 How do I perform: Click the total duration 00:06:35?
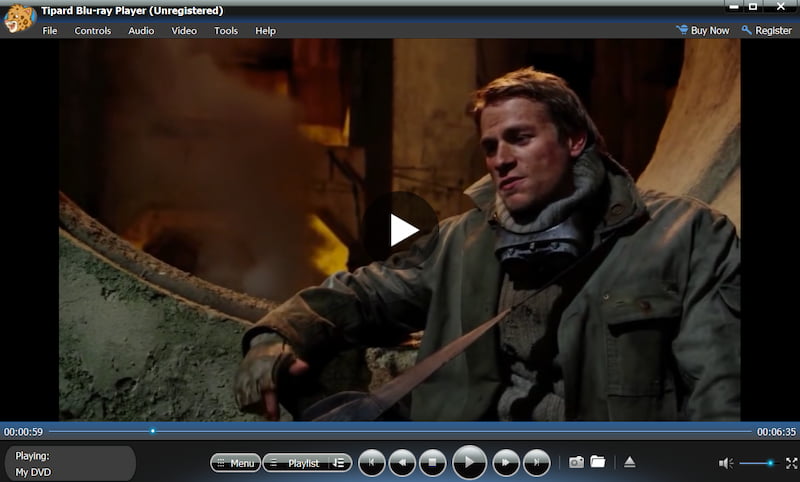pos(776,432)
